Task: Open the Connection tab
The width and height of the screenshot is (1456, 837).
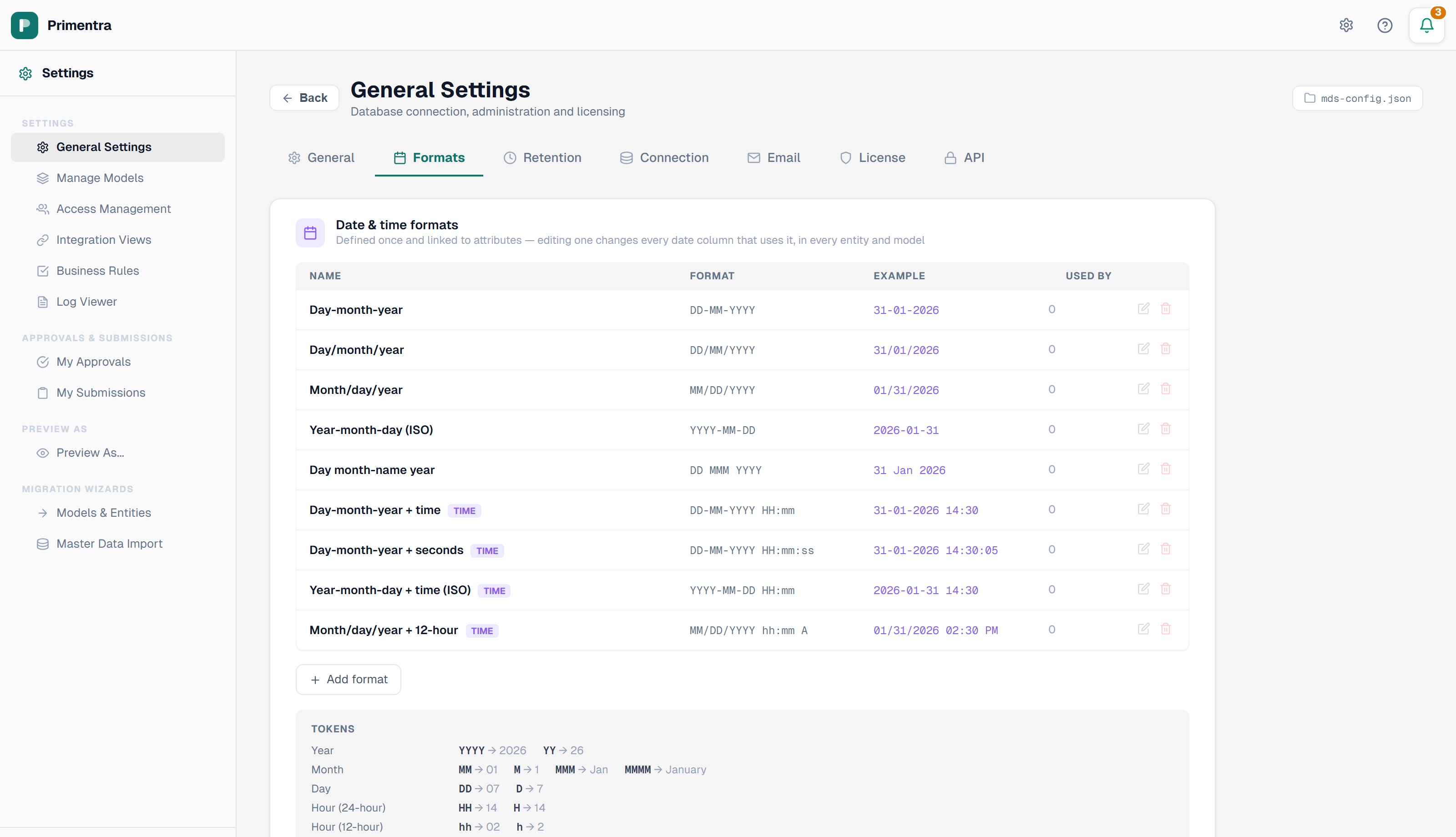Action: 664,158
